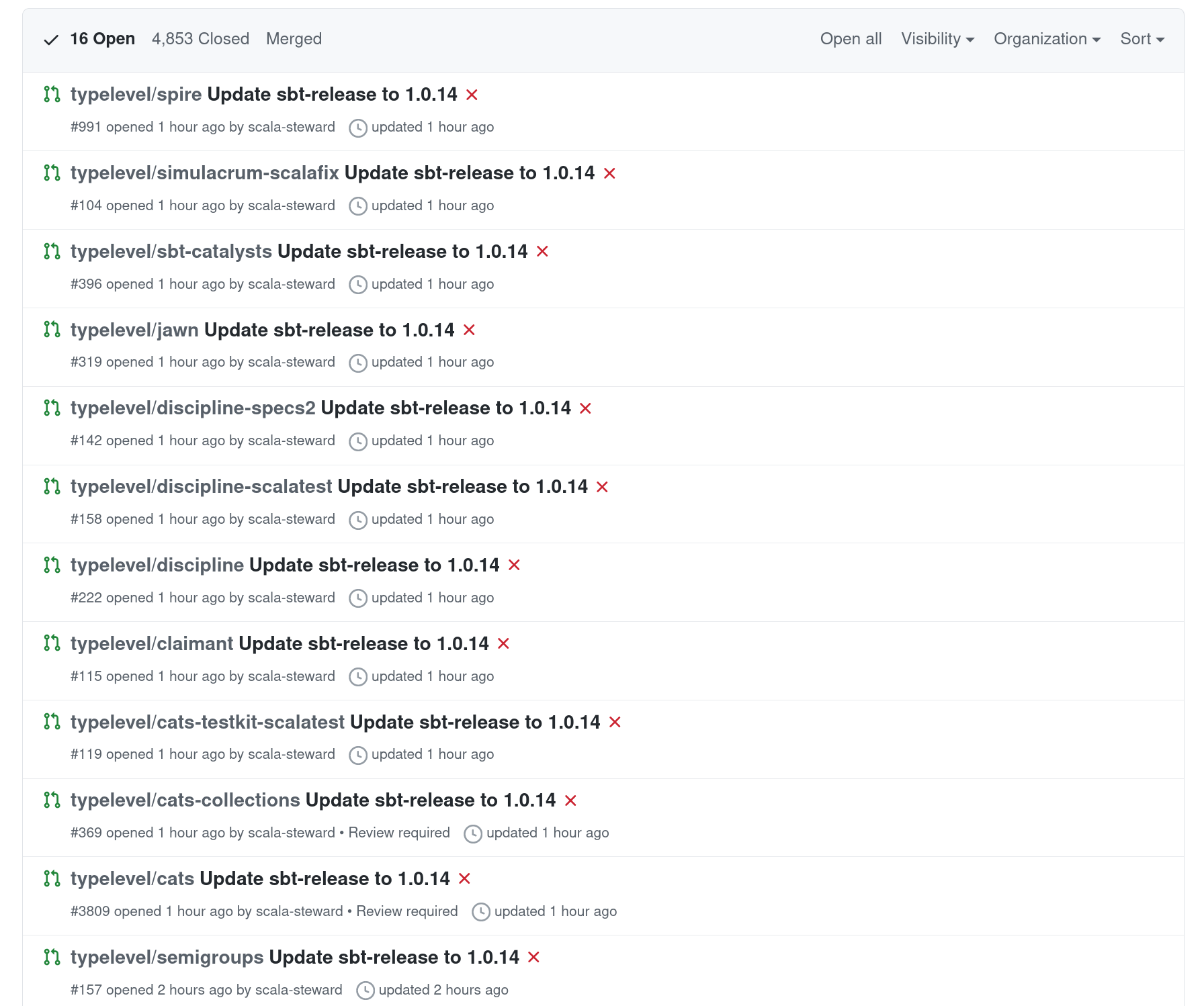Expand the Organization filter dropdown
This screenshot has height=1006, width=1204.
[1047, 39]
